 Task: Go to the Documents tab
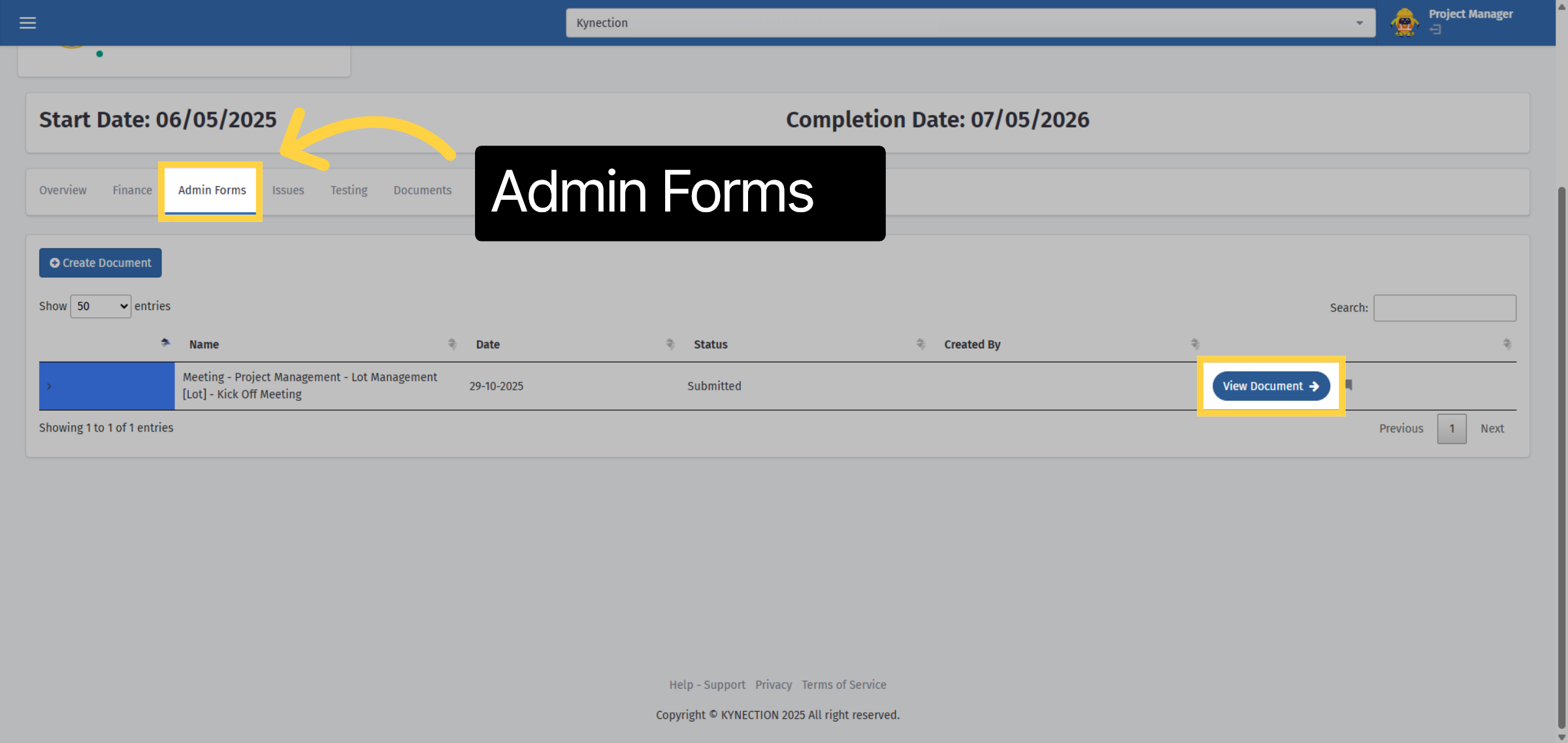[422, 190]
